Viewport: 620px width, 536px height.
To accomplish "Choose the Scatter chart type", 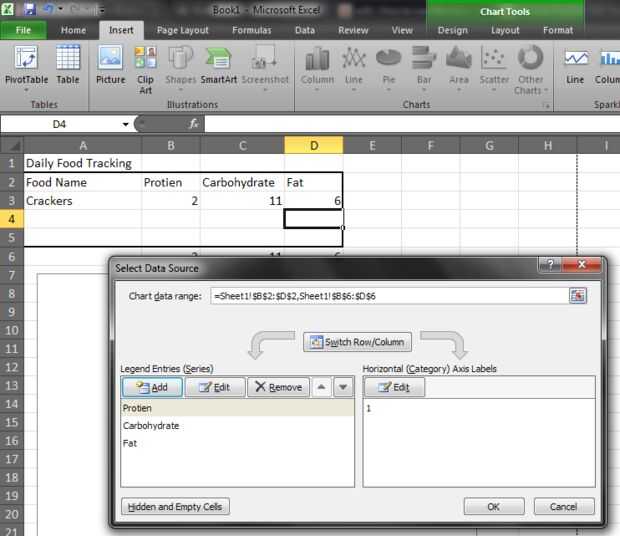I will (494, 68).
